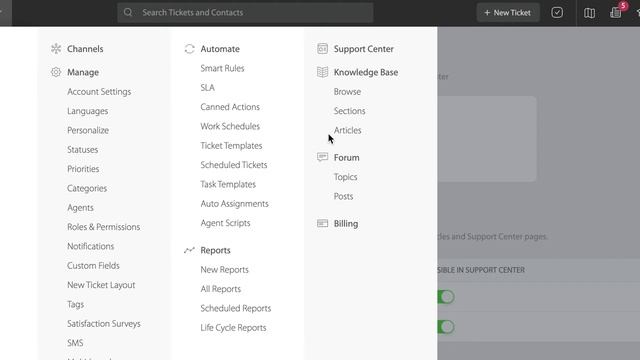Click the Channels snowflake icon
The height and width of the screenshot is (360, 640).
tap(56, 49)
